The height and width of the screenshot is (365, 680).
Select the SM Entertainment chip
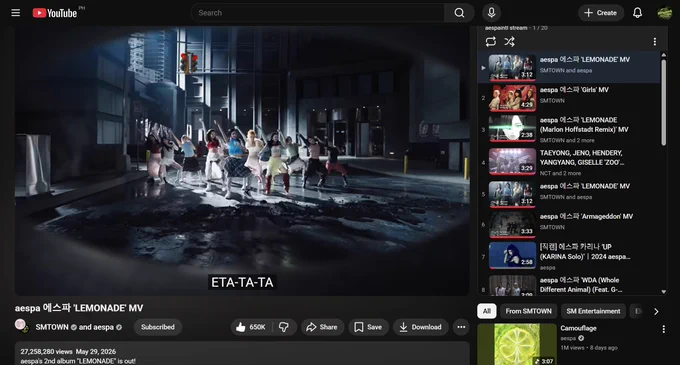[x=593, y=311]
